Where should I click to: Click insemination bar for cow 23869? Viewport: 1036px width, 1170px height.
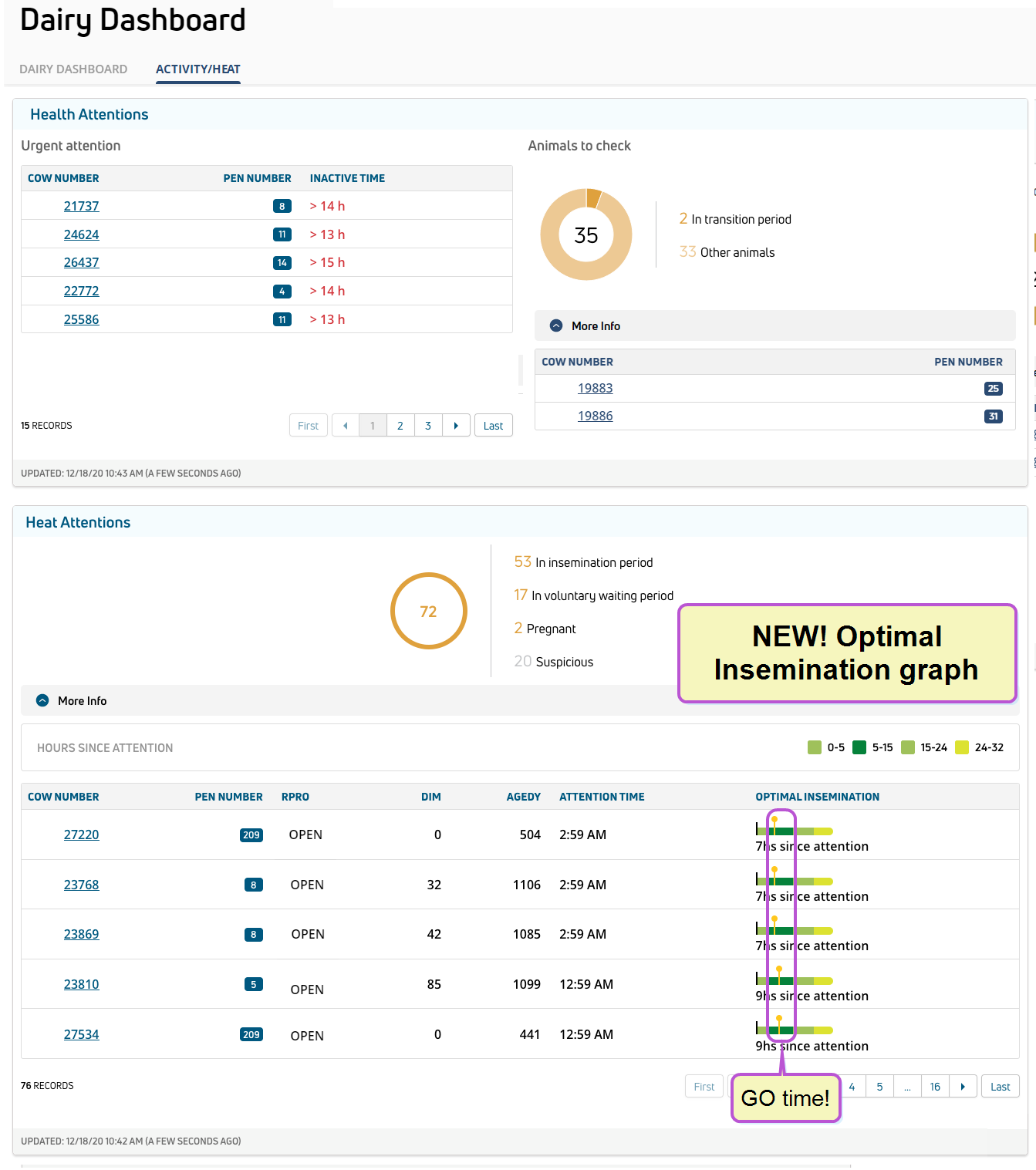pyautogui.click(x=795, y=930)
